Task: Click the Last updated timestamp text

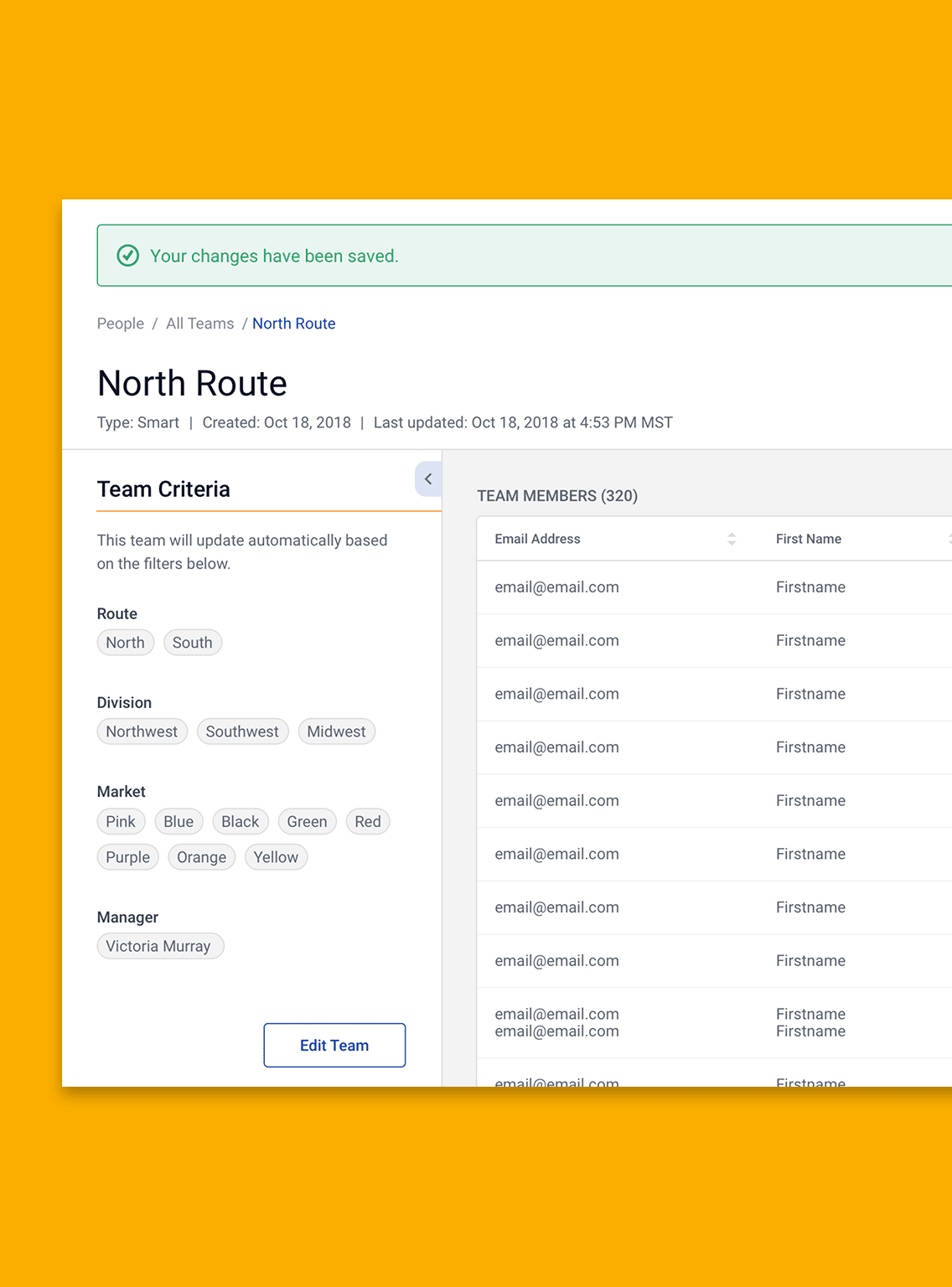Action: [523, 423]
